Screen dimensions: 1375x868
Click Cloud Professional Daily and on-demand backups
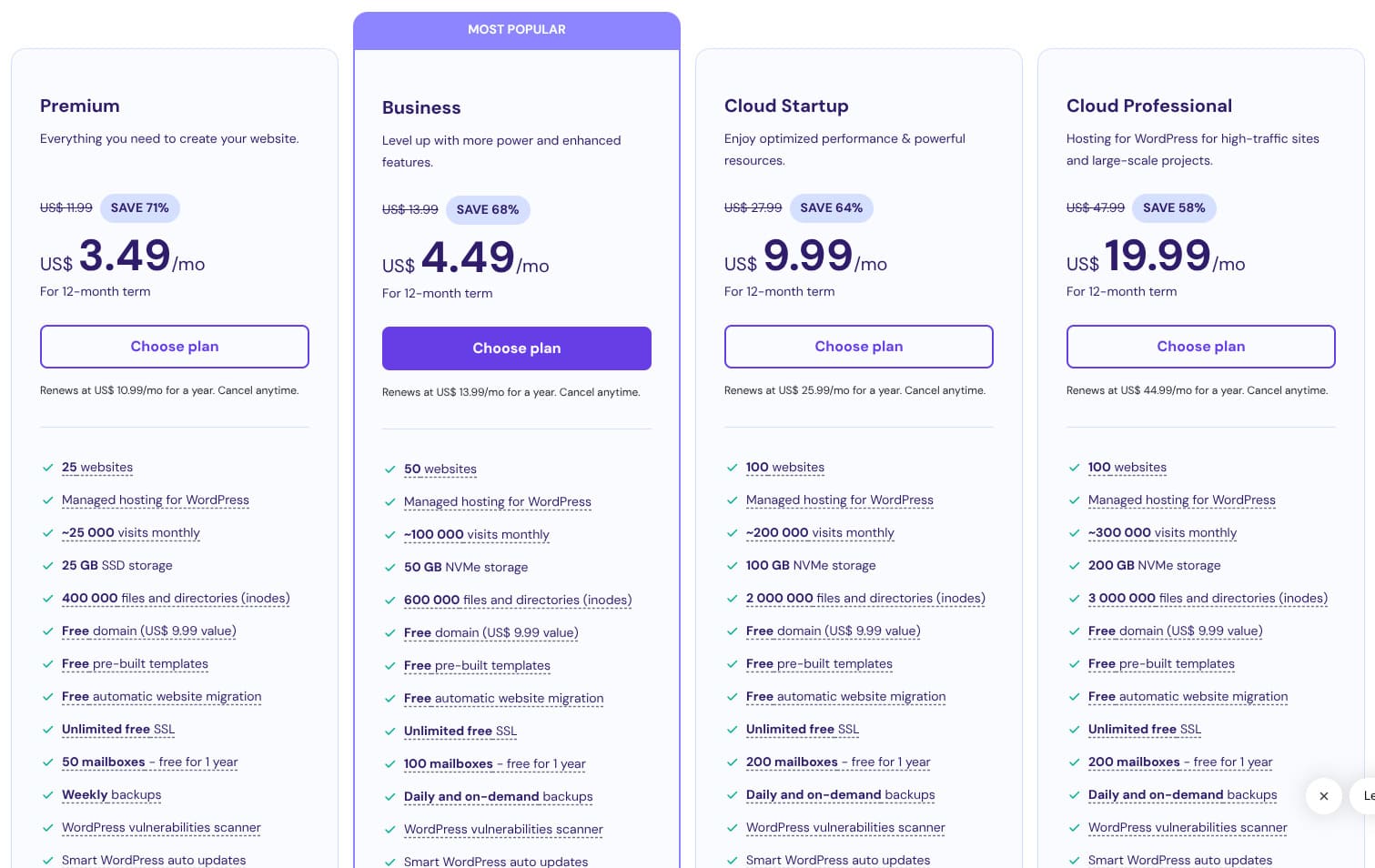click(x=1182, y=795)
